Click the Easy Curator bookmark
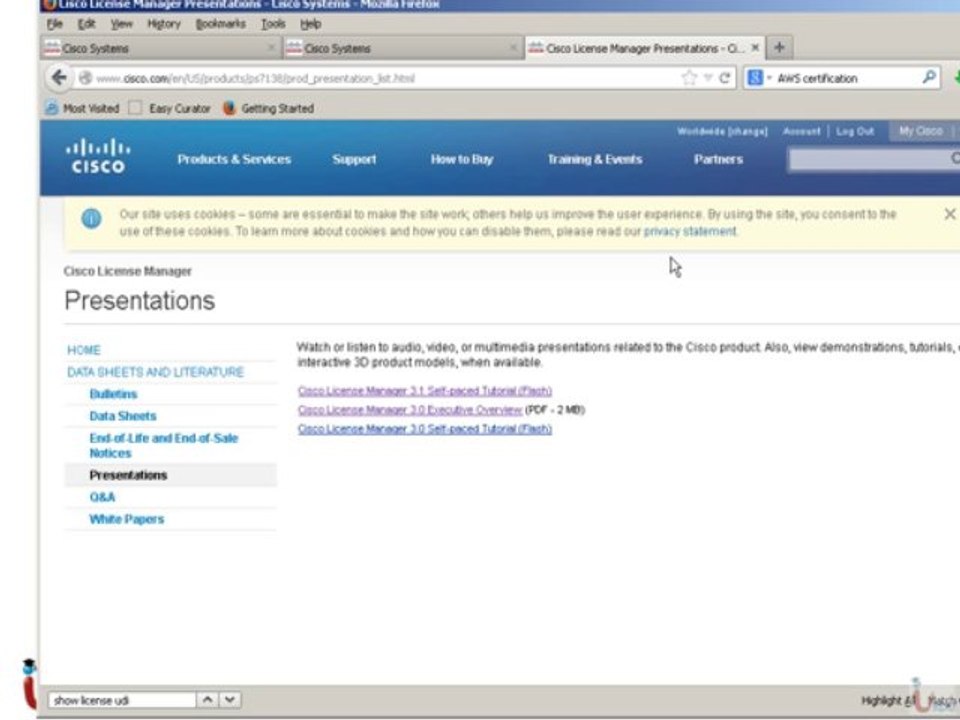 pyautogui.click(x=170, y=108)
